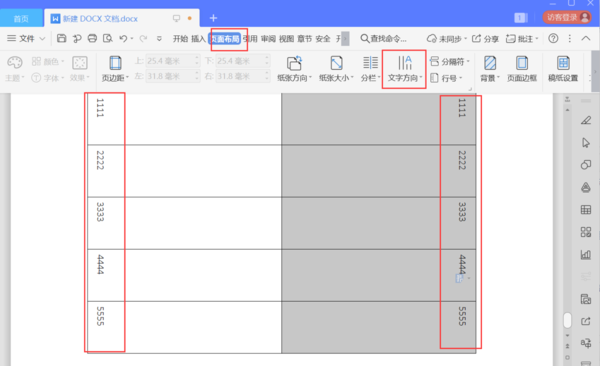The height and width of the screenshot is (366, 600).
Task: Click the vertical scrollbar thumb
Action: (x=567, y=320)
